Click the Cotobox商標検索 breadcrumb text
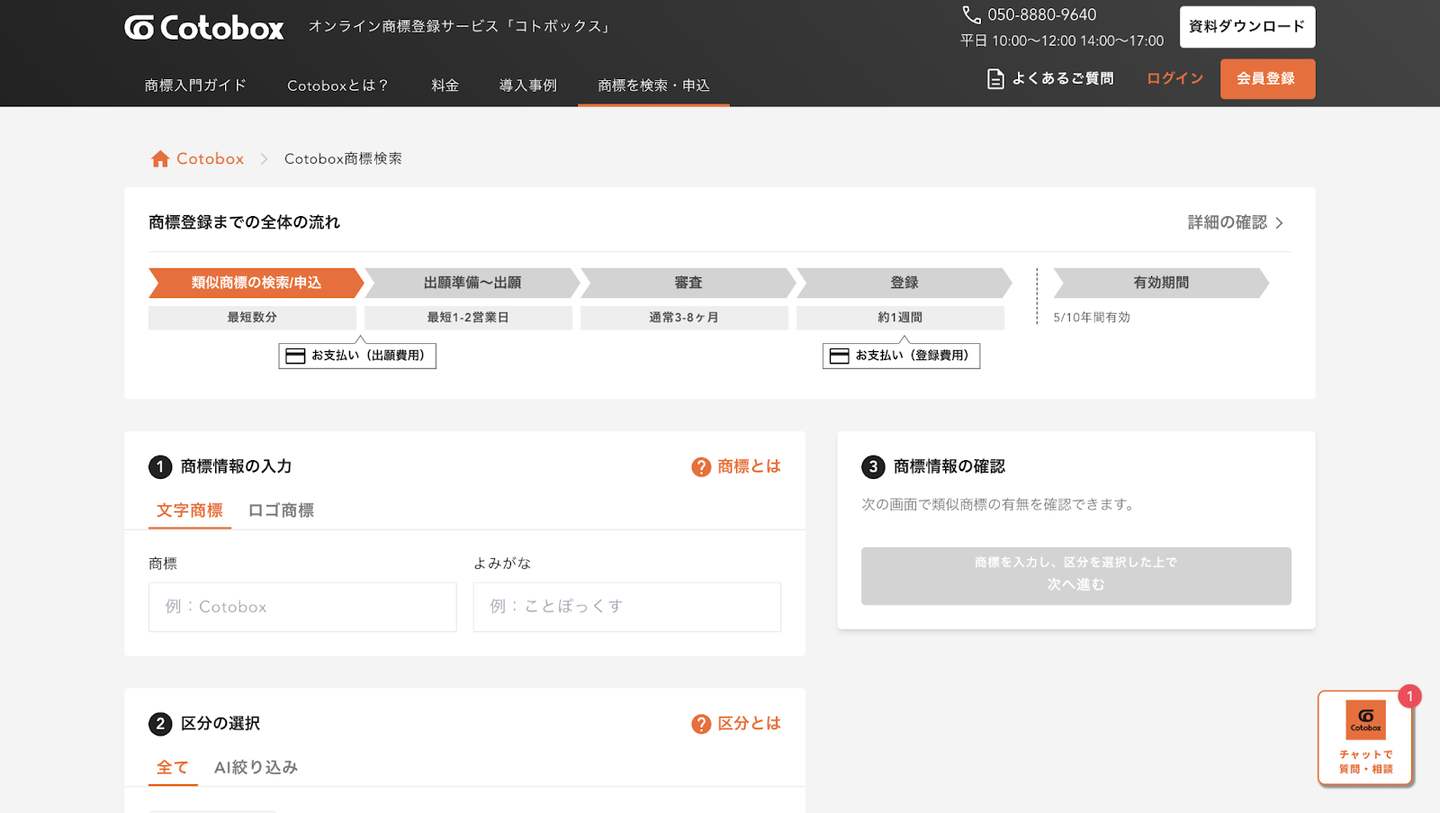This screenshot has height=813, width=1440. pos(343,159)
